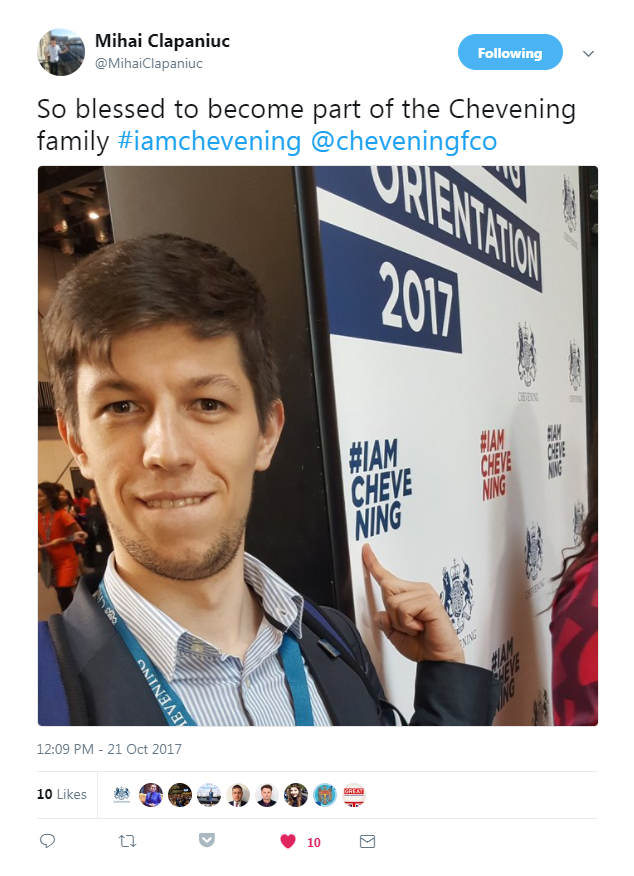Click the @MihaiClapaniuc handle
The width and height of the screenshot is (634, 876).
pyautogui.click(x=149, y=63)
